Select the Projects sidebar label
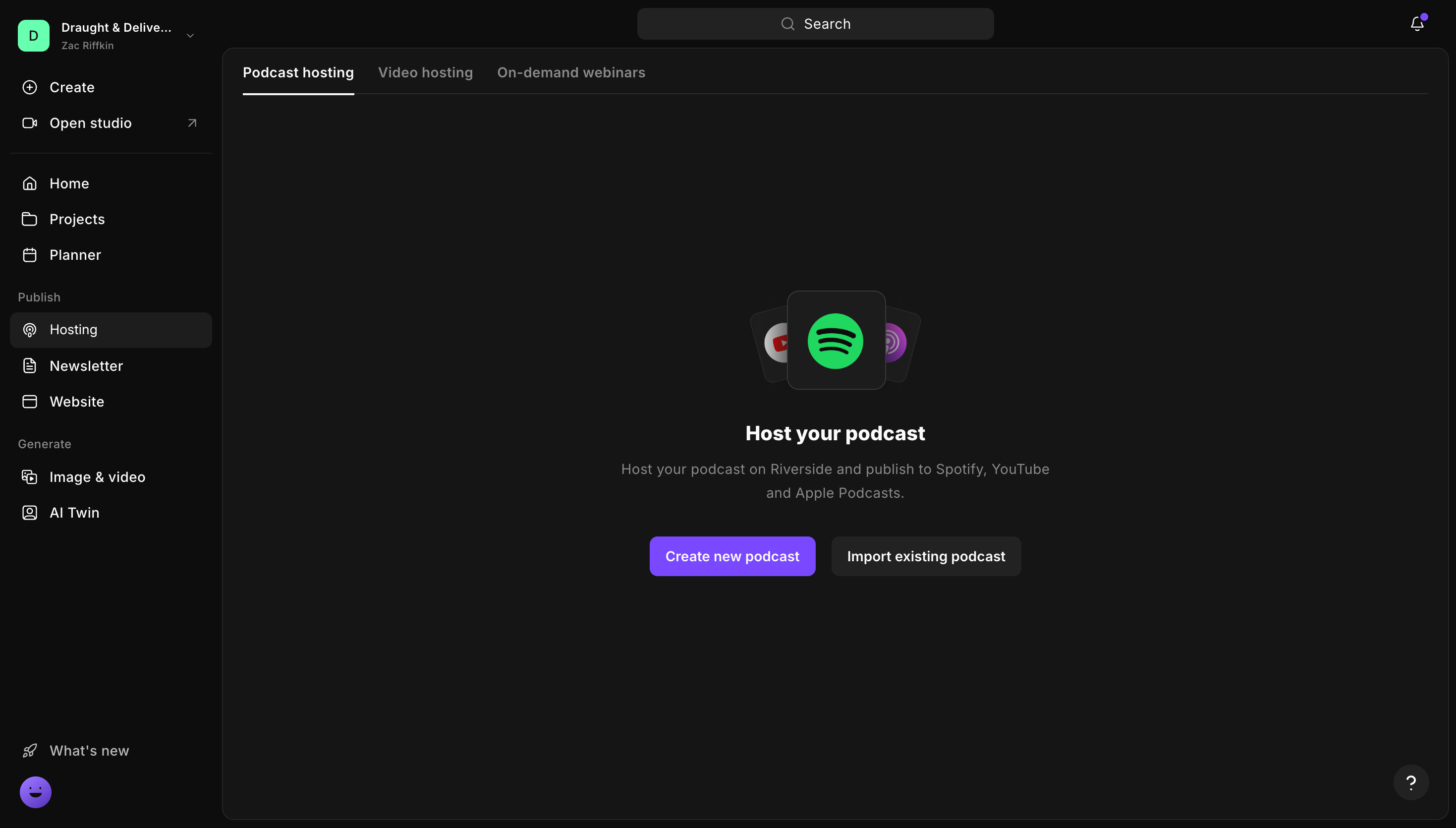 (77, 220)
